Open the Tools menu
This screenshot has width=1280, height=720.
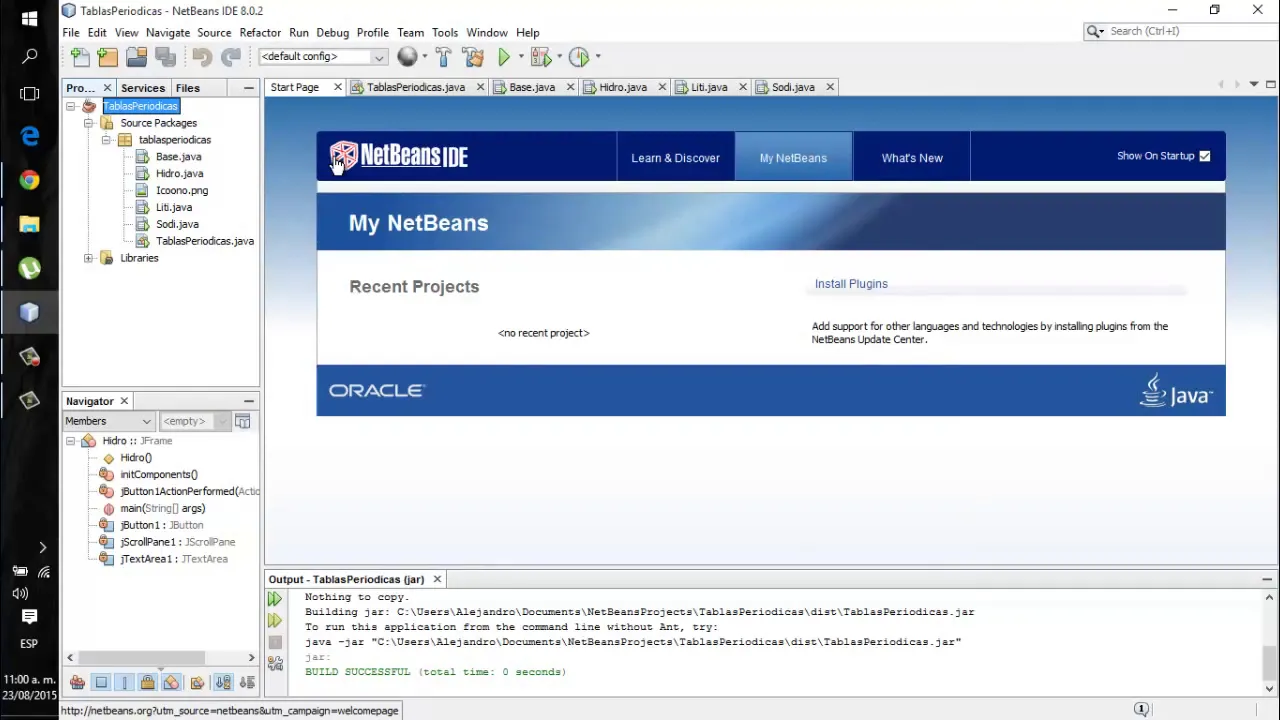click(445, 33)
